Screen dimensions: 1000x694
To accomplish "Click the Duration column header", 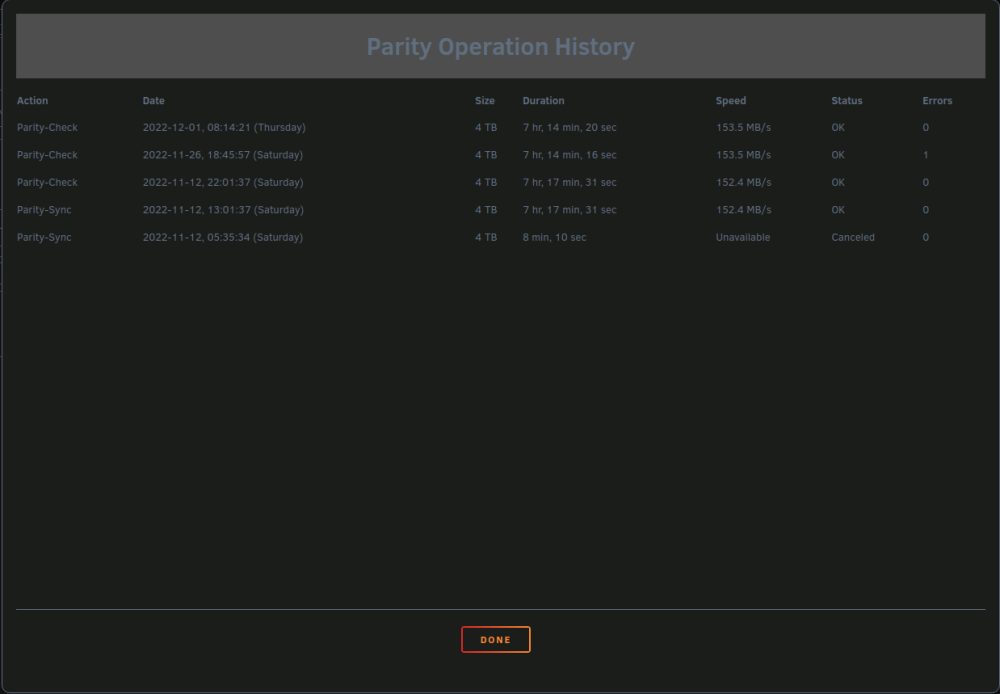I will click(x=543, y=101).
